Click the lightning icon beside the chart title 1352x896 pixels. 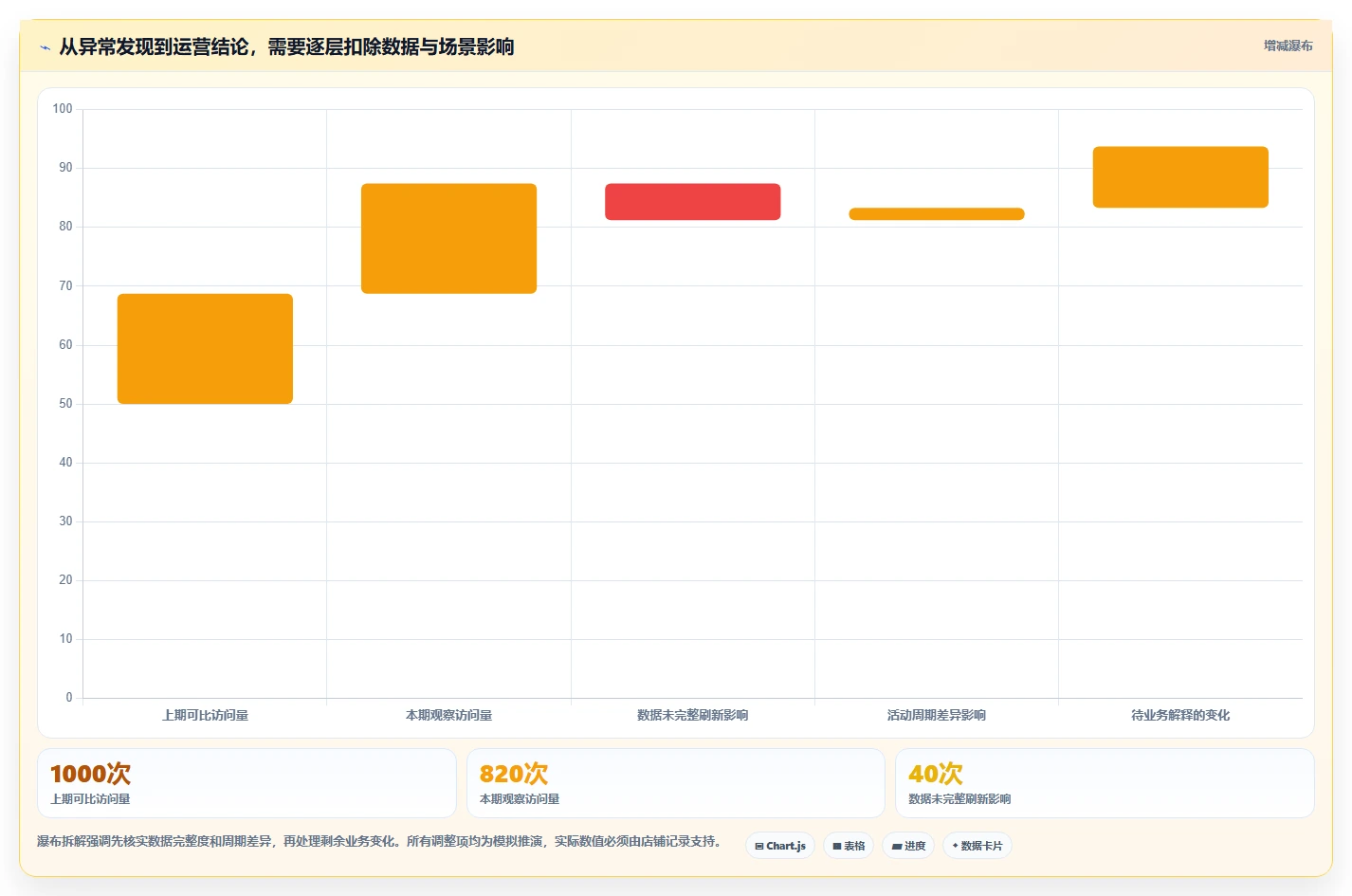(45, 47)
